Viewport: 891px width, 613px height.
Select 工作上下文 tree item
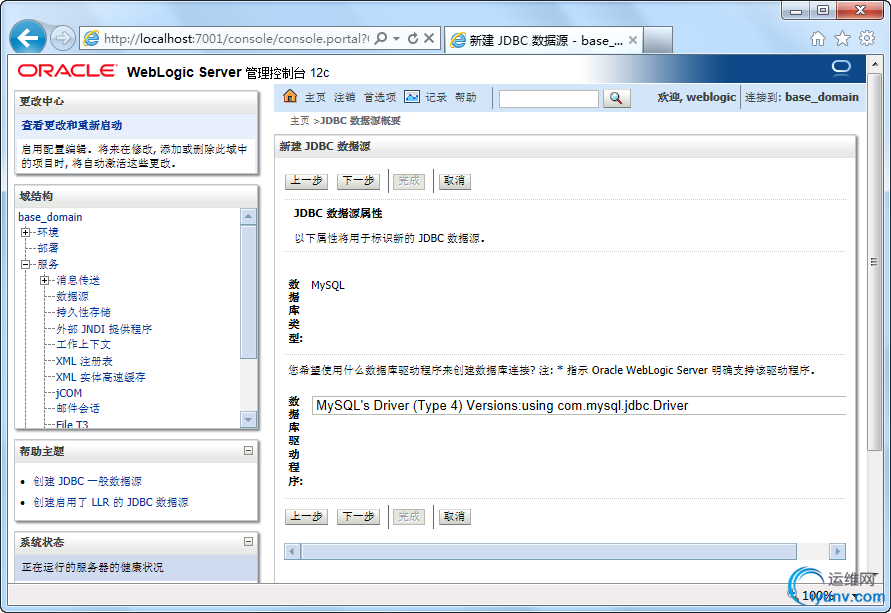pos(83,345)
